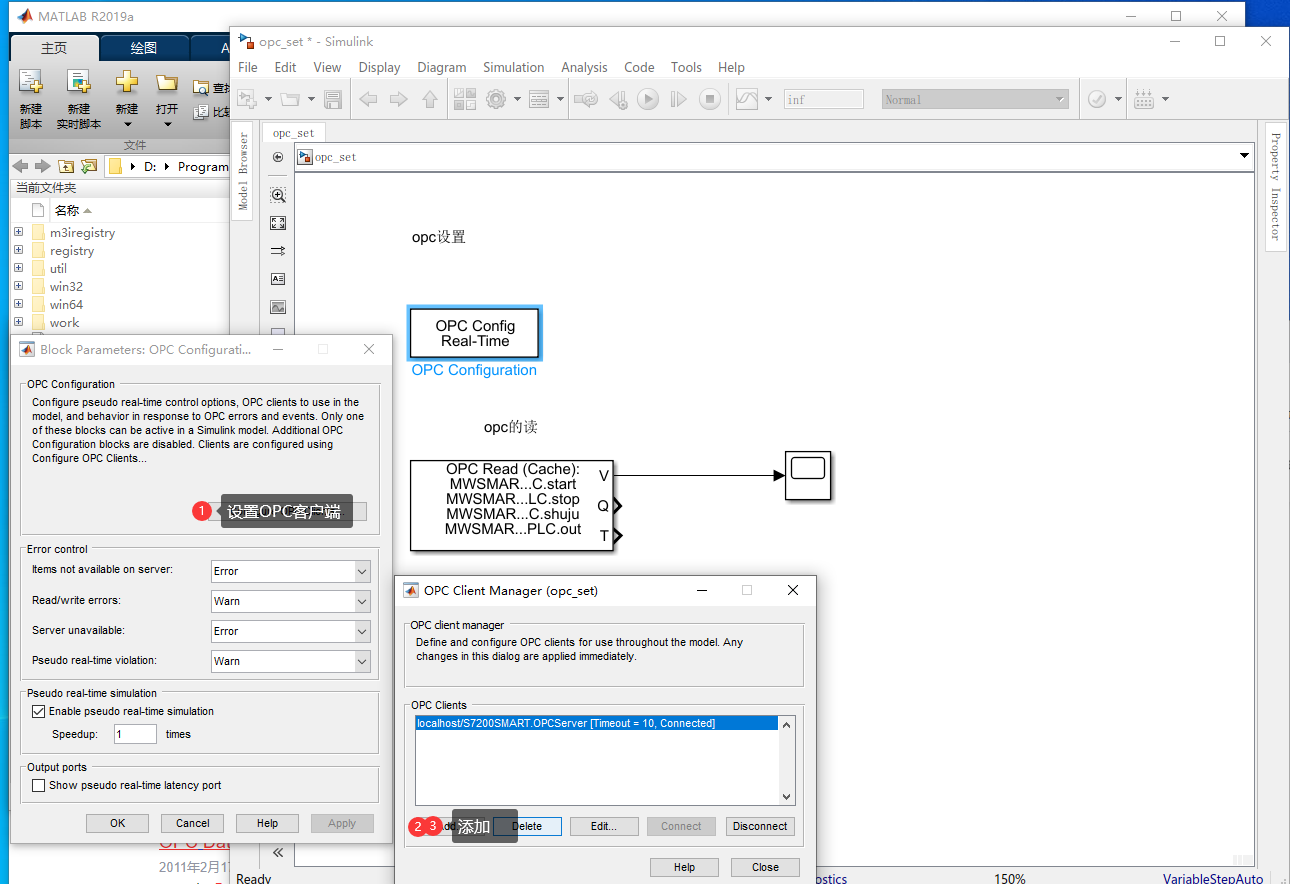The image size is (1290, 884).
Task: Edit the Speedup times value field
Action: 134,733
